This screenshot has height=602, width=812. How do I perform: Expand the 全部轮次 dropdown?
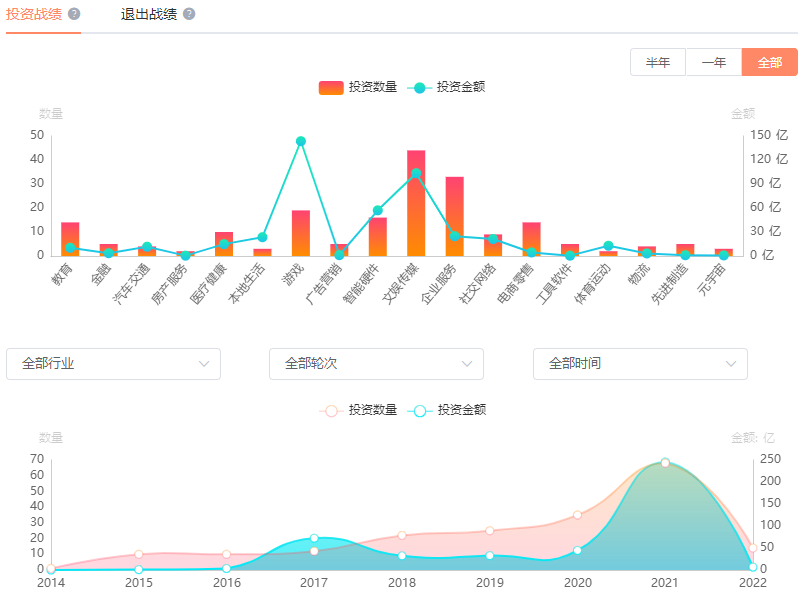pos(376,364)
